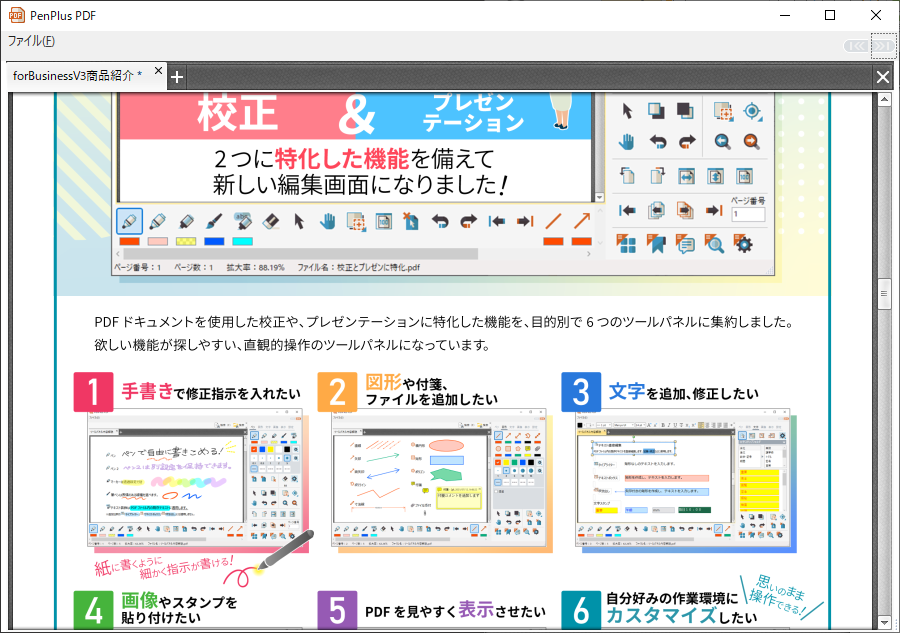900x633 pixels.
Task: Open the bookmark panel icon
Action: point(656,243)
